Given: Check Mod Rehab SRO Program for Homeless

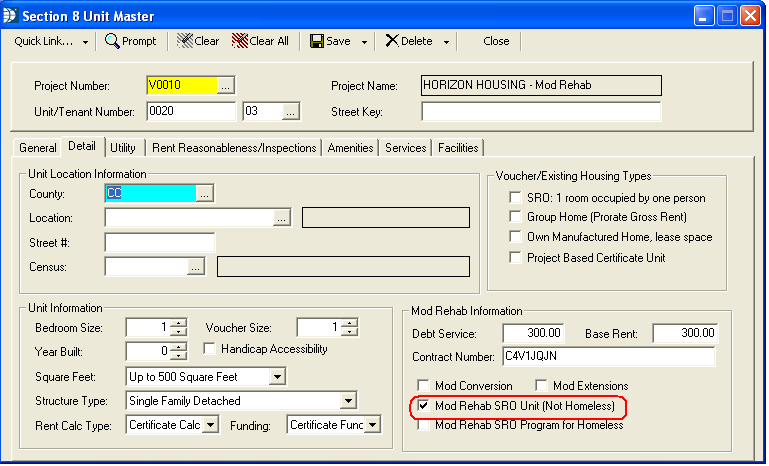Looking at the screenshot, I should (423, 425).
